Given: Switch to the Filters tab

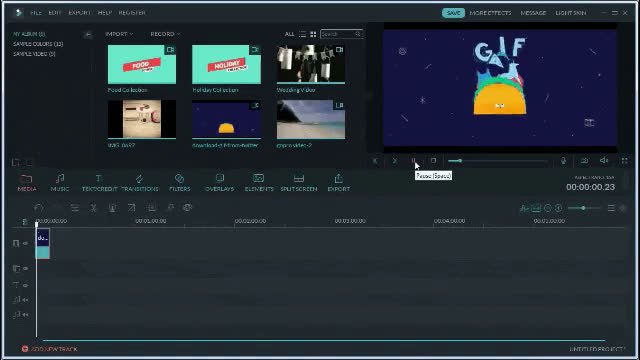Looking at the screenshot, I should pos(180,182).
